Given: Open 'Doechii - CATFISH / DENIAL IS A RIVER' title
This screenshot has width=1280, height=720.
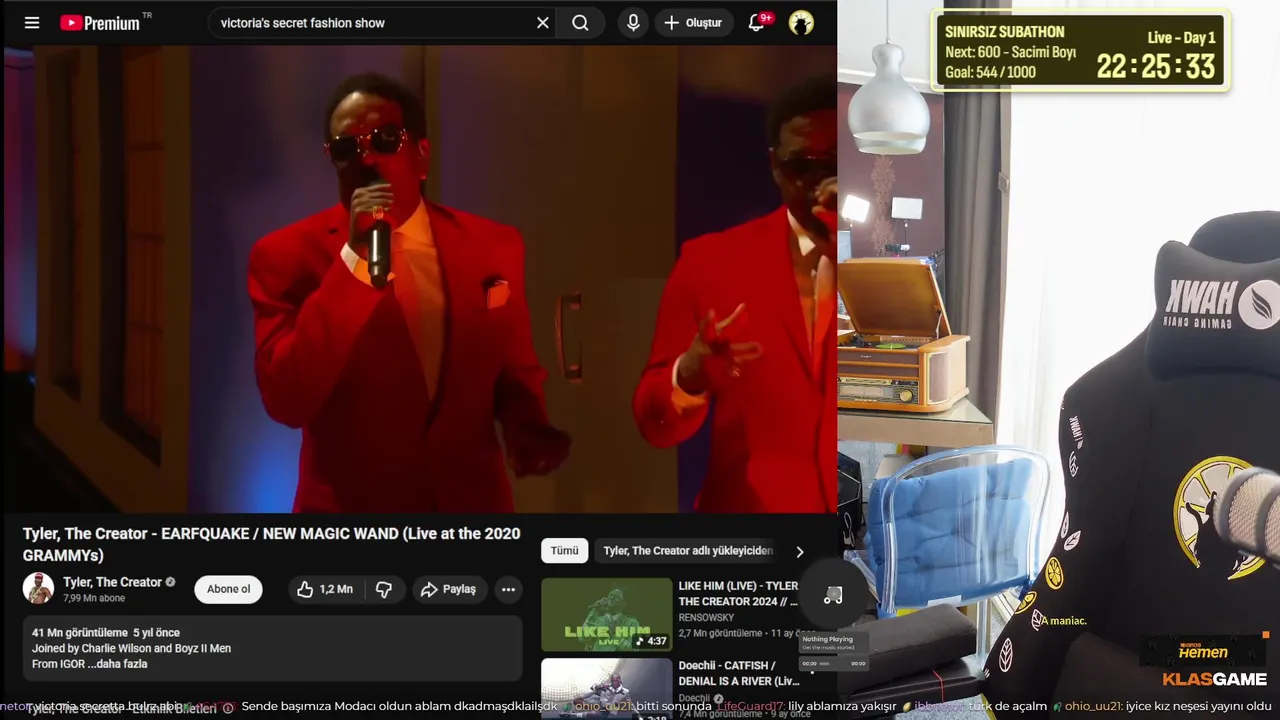Looking at the screenshot, I should [739, 673].
